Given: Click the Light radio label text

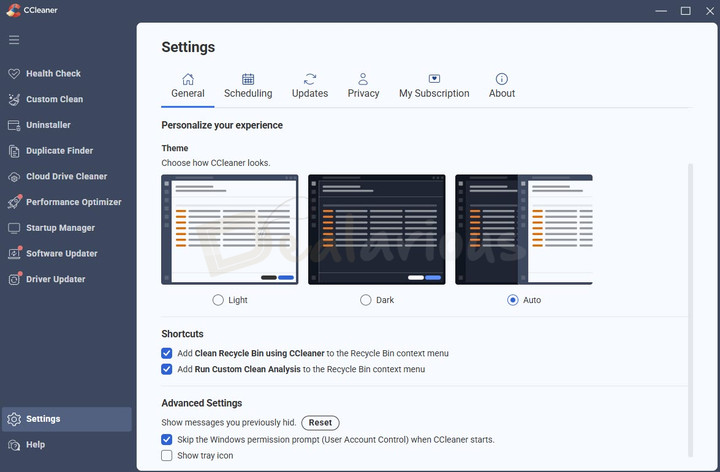Looking at the screenshot, I should click(238, 300).
